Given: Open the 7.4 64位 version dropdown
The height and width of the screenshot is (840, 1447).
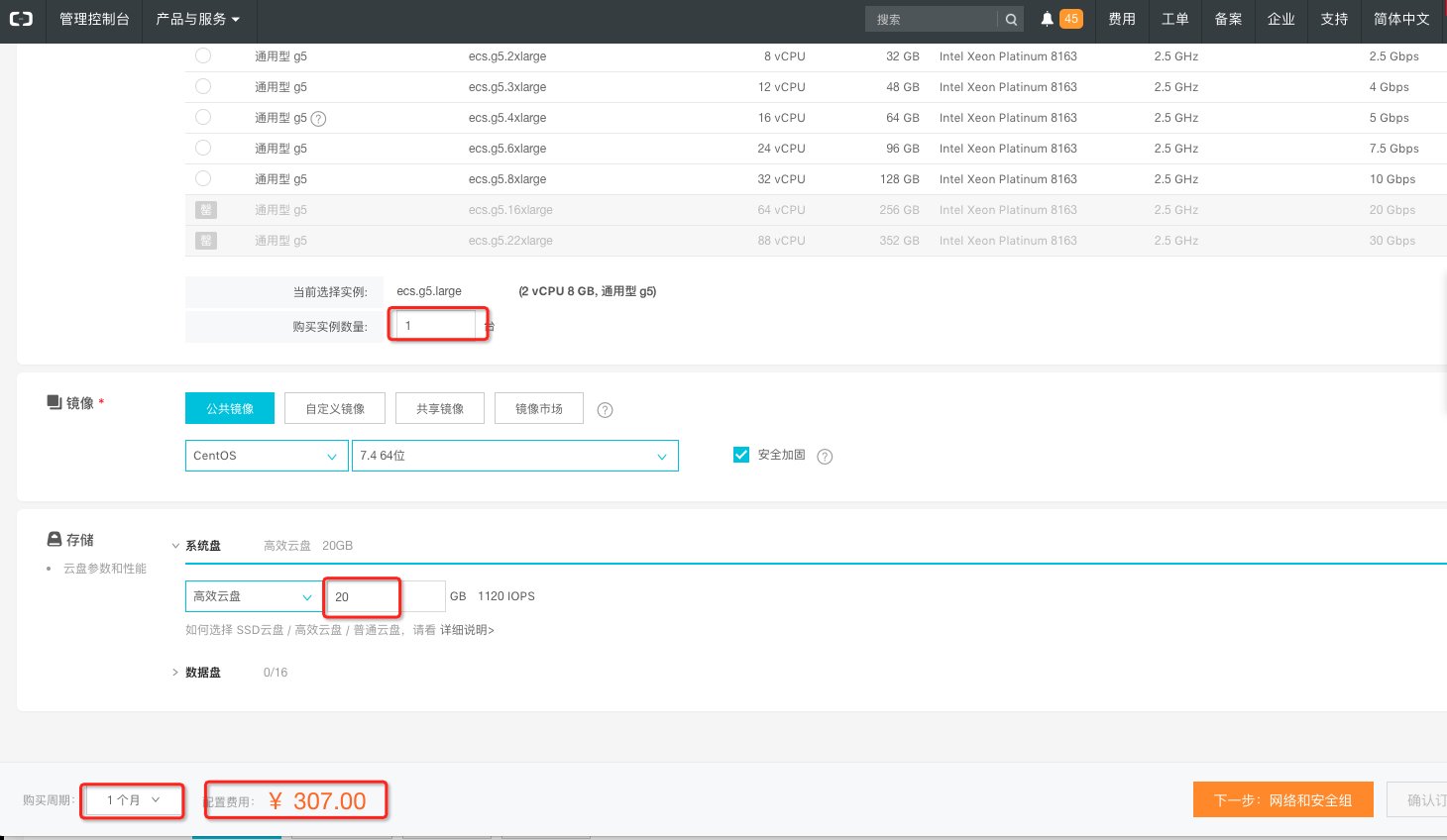Looking at the screenshot, I should coord(515,456).
